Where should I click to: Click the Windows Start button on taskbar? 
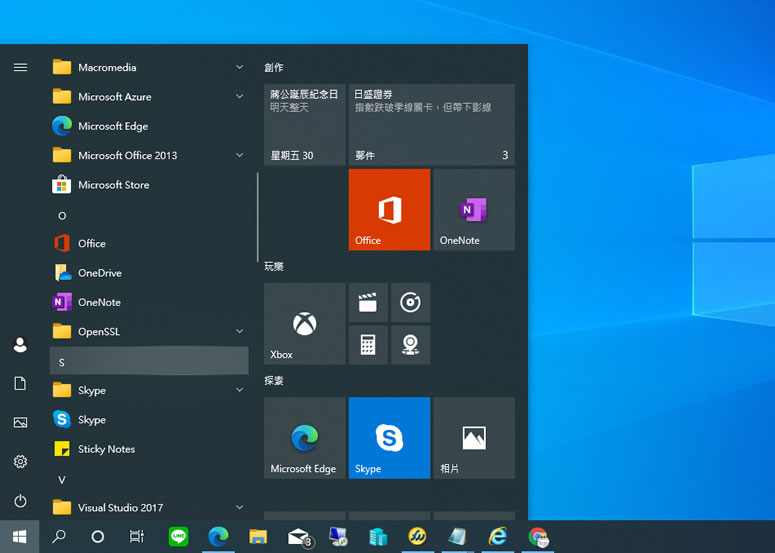point(19,537)
